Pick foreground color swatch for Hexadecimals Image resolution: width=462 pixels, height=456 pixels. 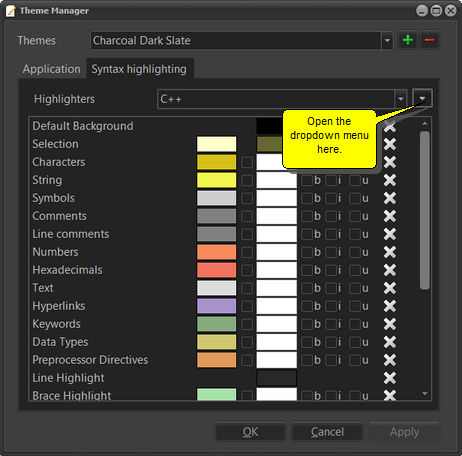pyautogui.click(x=217, y=270)
